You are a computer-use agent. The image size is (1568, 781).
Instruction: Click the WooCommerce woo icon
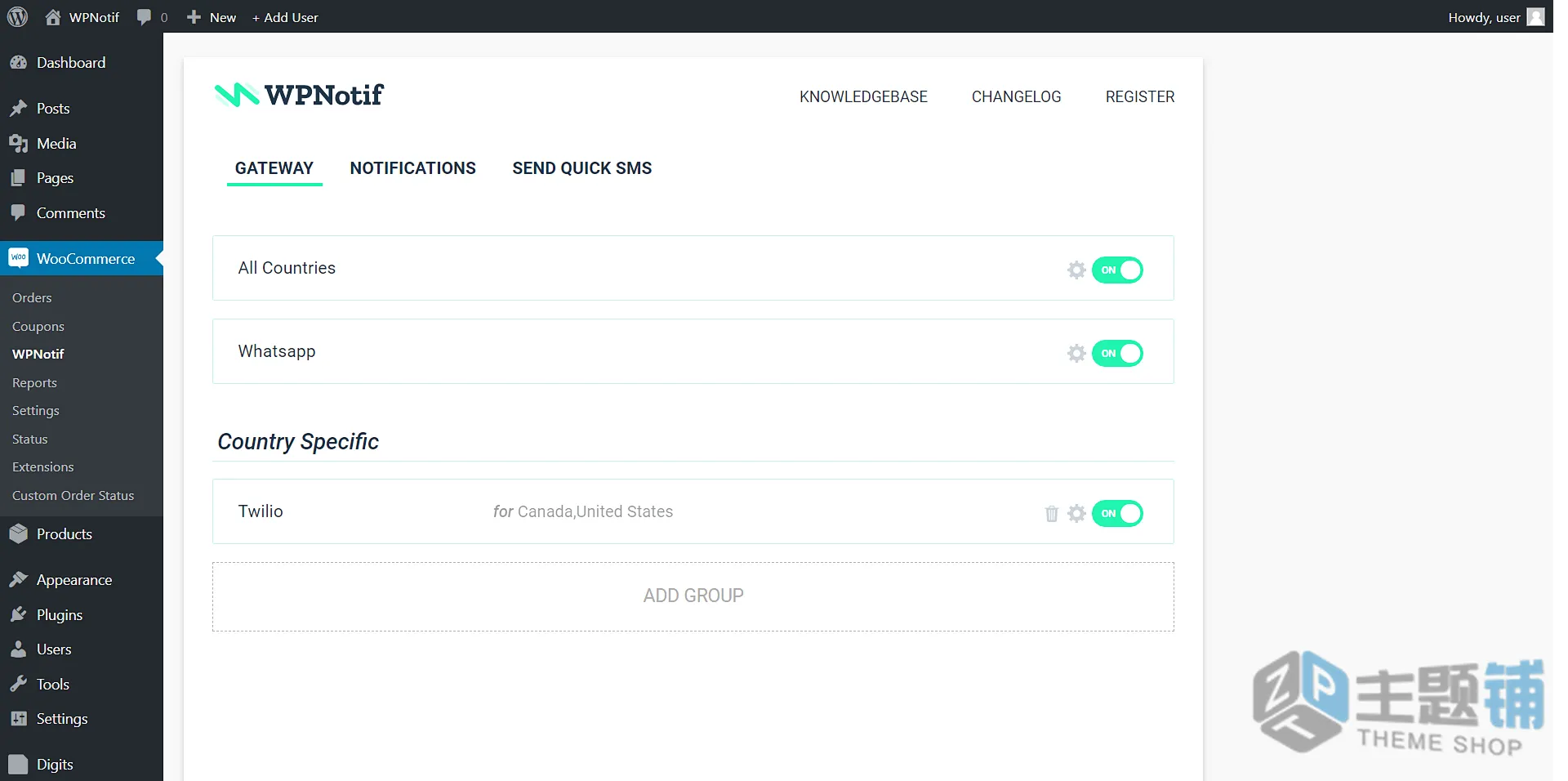(x=18, y=258)
